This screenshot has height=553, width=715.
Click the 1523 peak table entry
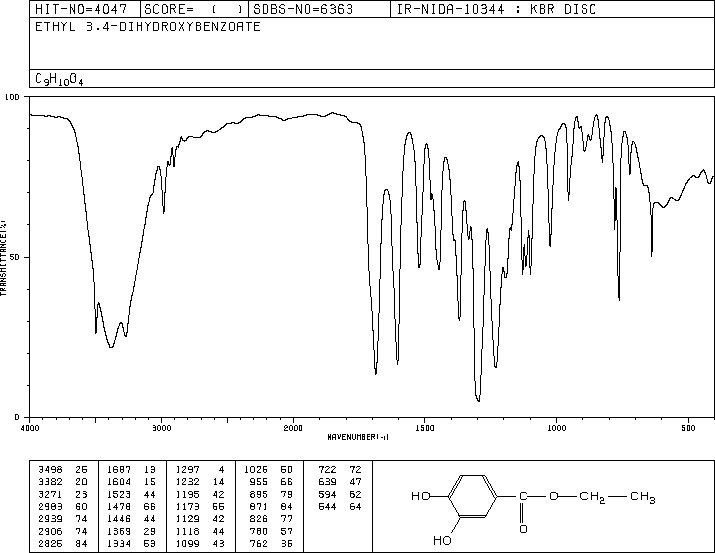click(119, 494)
